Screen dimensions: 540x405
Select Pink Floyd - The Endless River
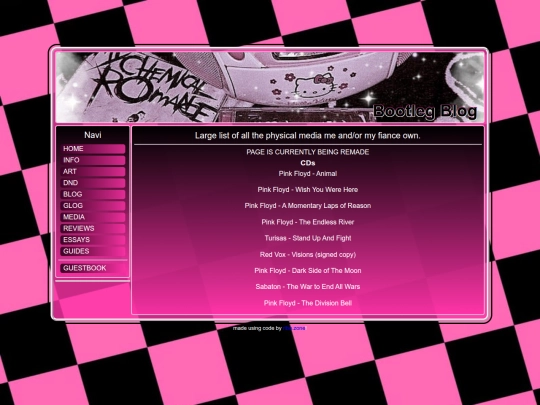308,222
